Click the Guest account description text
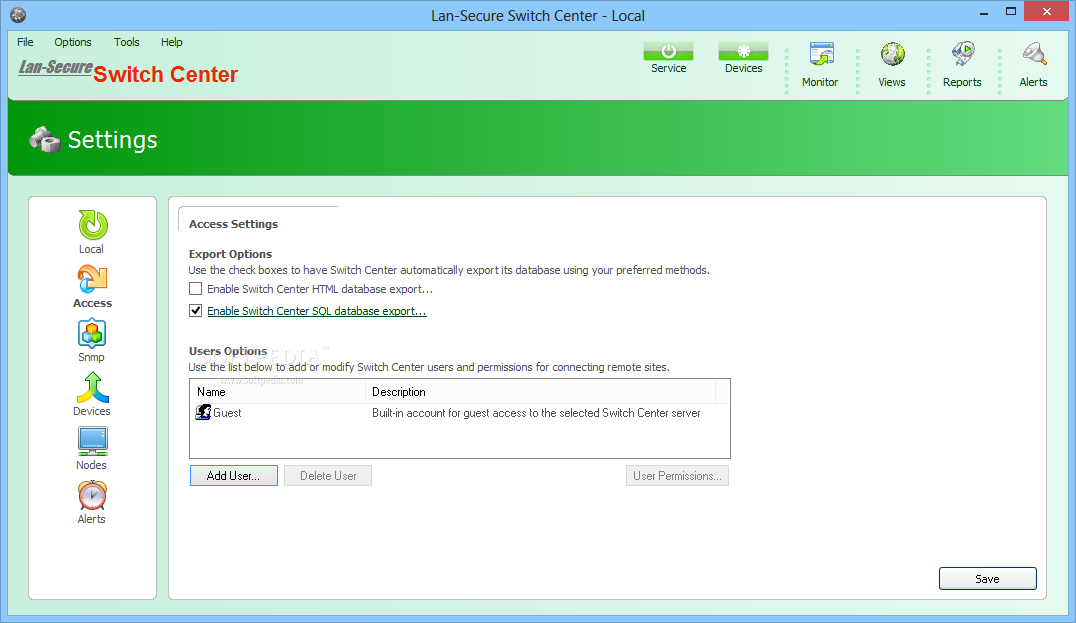 pos(536,412)
